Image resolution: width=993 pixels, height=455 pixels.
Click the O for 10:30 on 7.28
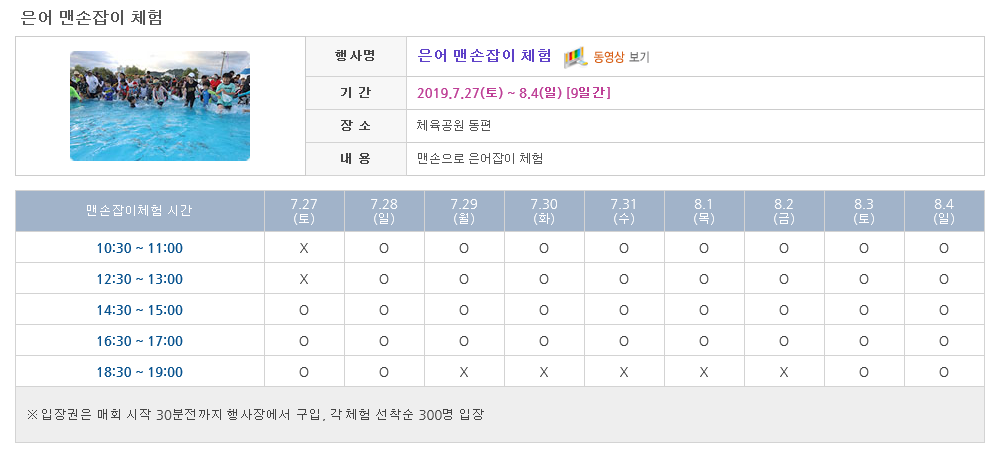(x=384, y=248)
